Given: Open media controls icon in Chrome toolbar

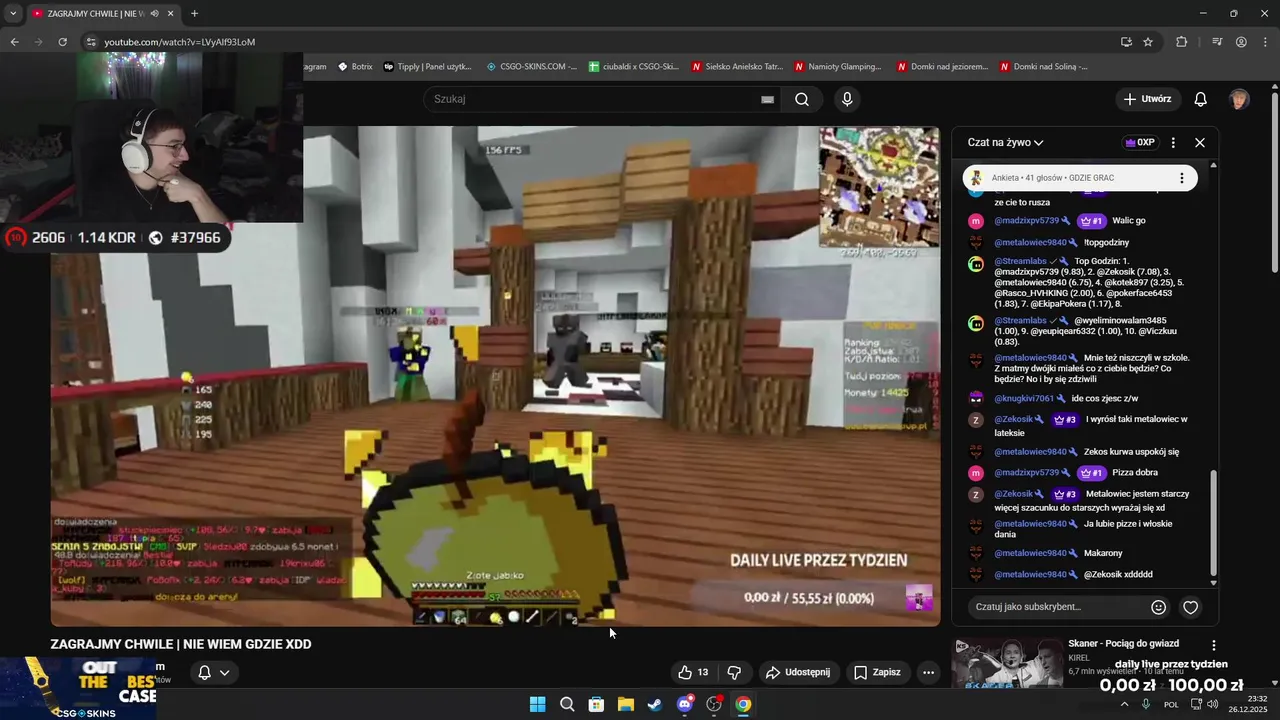Looking at the screenshot, I should click(1217, 42).
